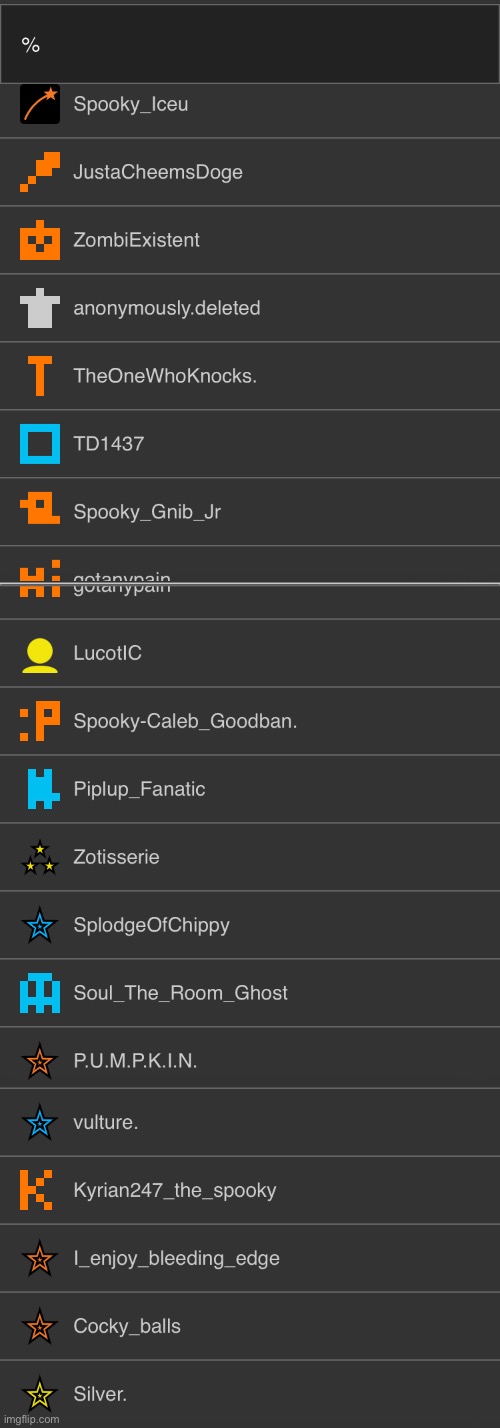Click the yellow star icon next to Silver.
500x1428 pixels.
coord(40,1394)
